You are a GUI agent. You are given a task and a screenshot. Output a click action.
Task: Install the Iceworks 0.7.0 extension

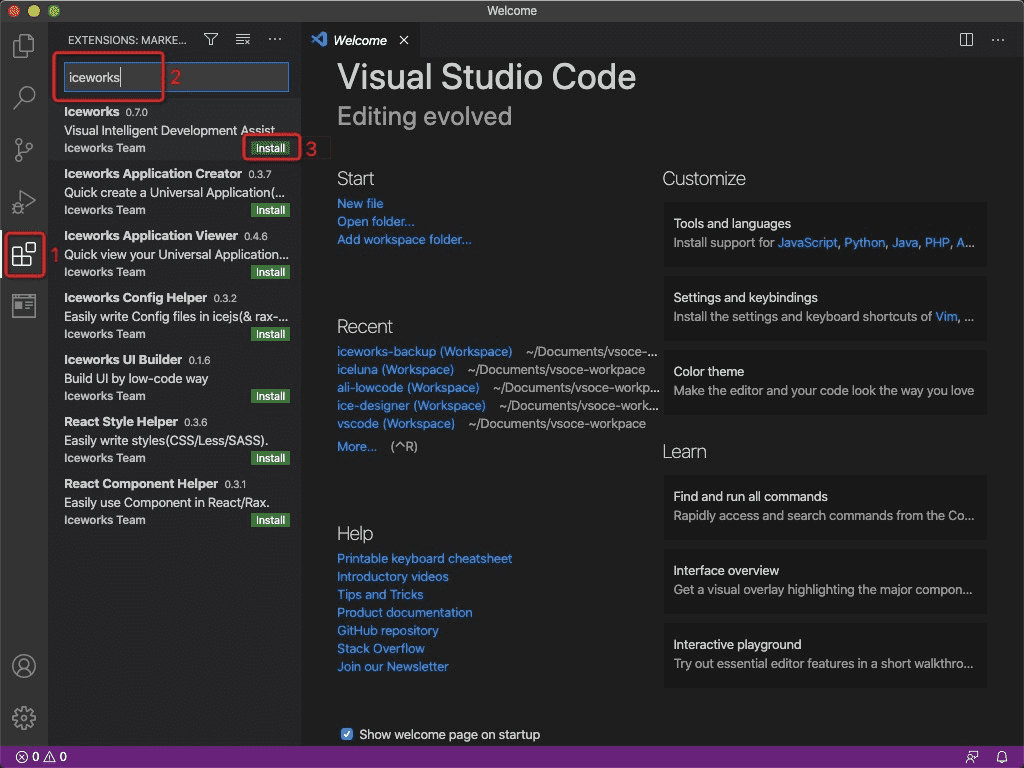point(270,148)
